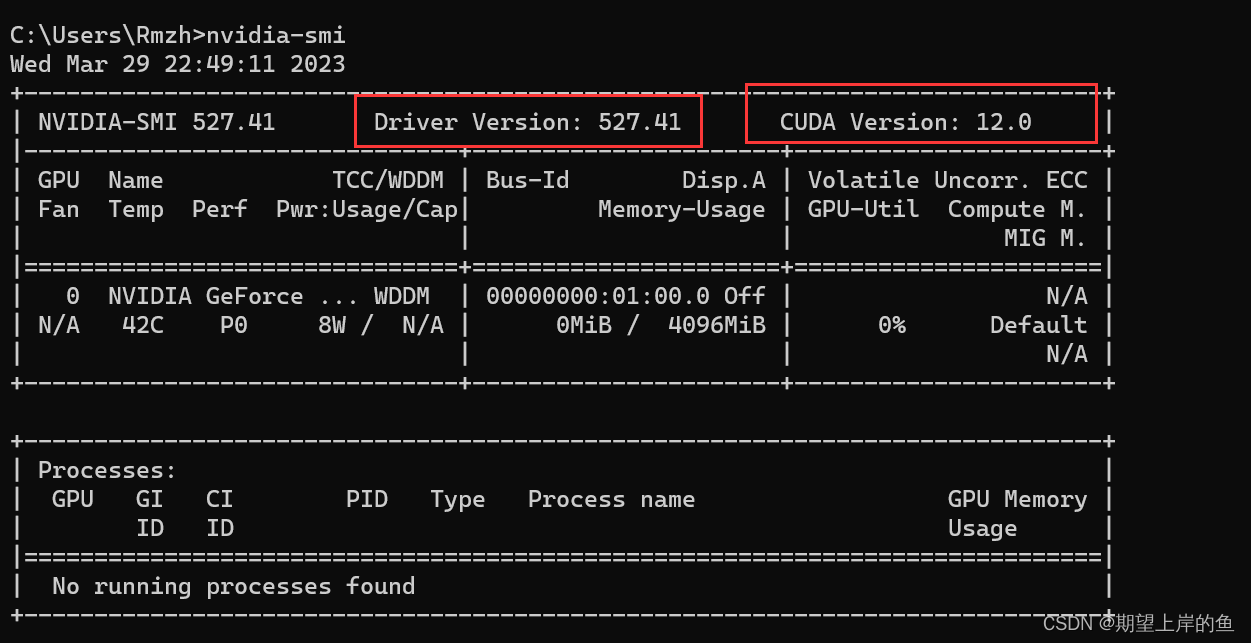Click the Memory-Usage header text

click(x=682, y=209)
